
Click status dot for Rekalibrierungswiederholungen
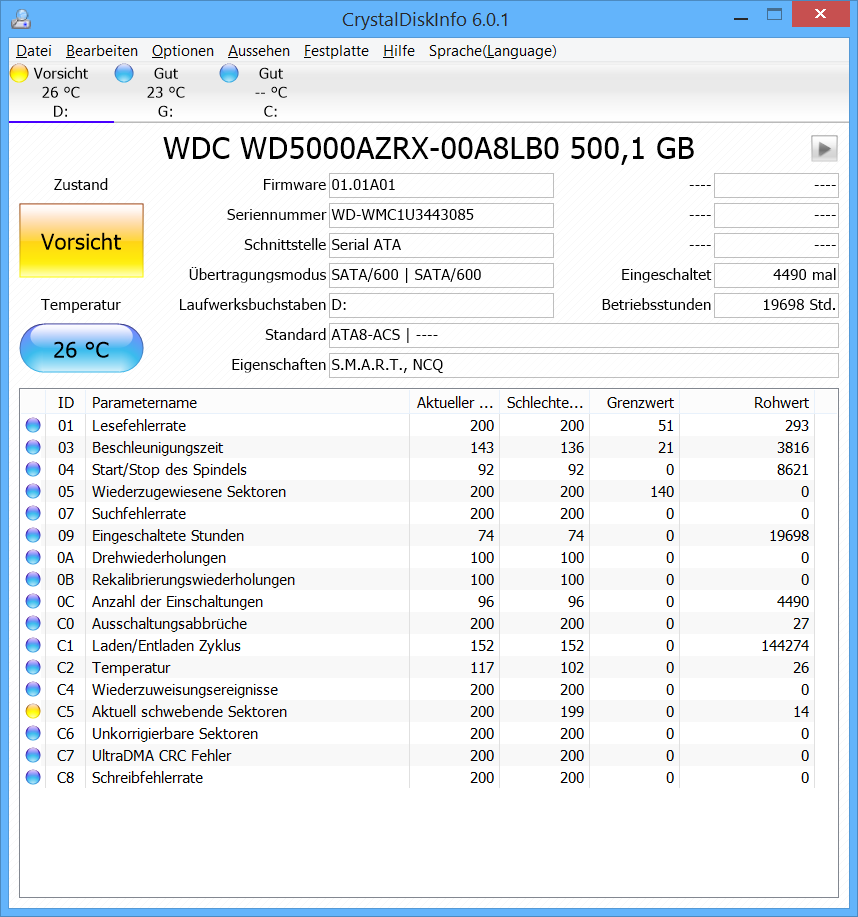33,579
